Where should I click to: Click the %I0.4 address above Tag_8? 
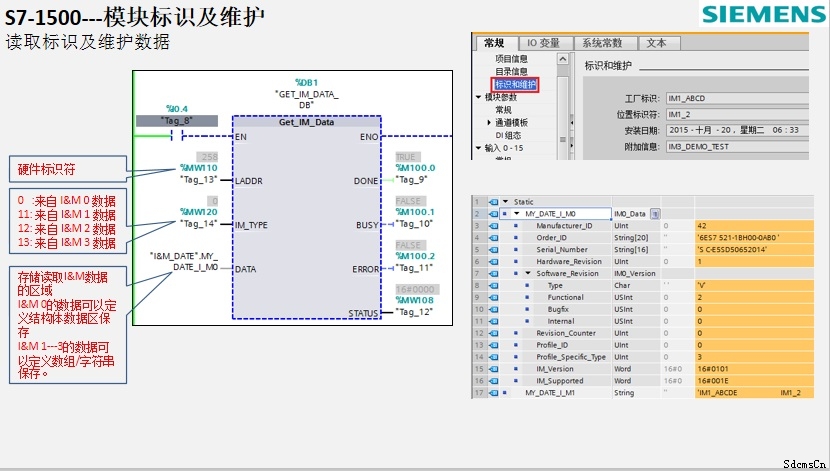click(177, 108)
